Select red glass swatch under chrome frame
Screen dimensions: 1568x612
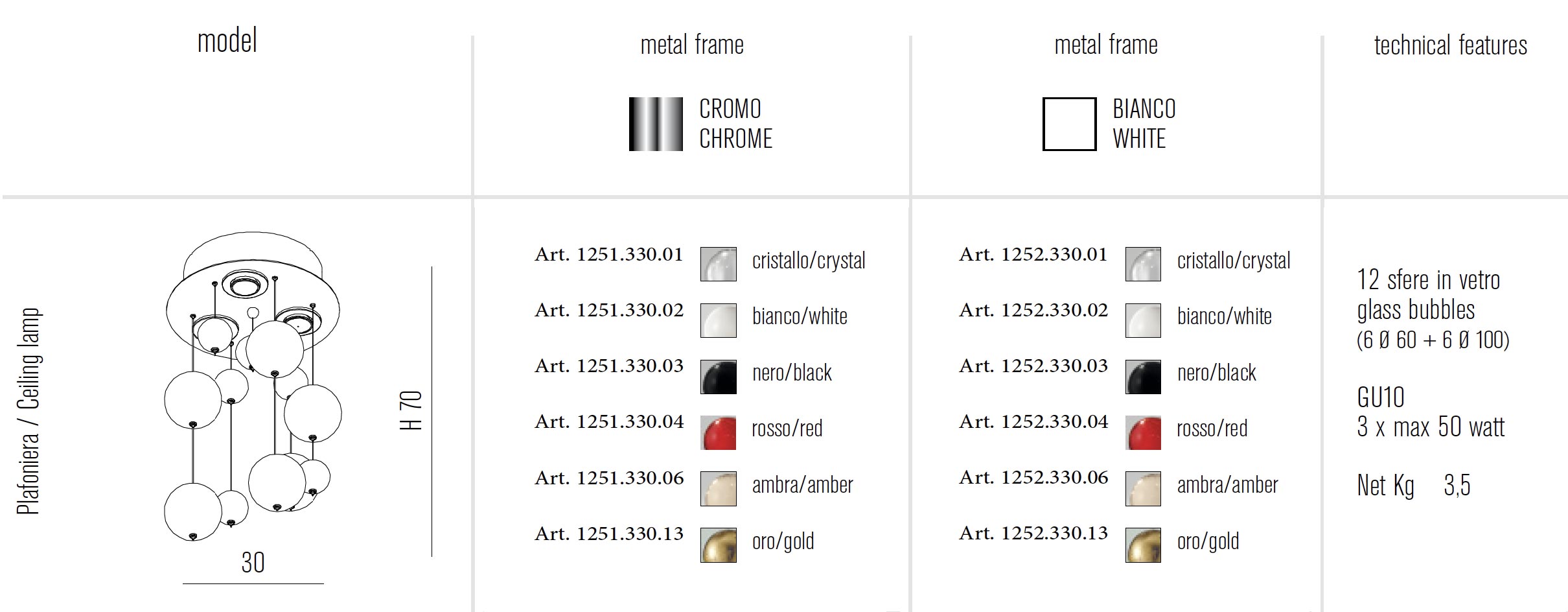click(718, 432)
